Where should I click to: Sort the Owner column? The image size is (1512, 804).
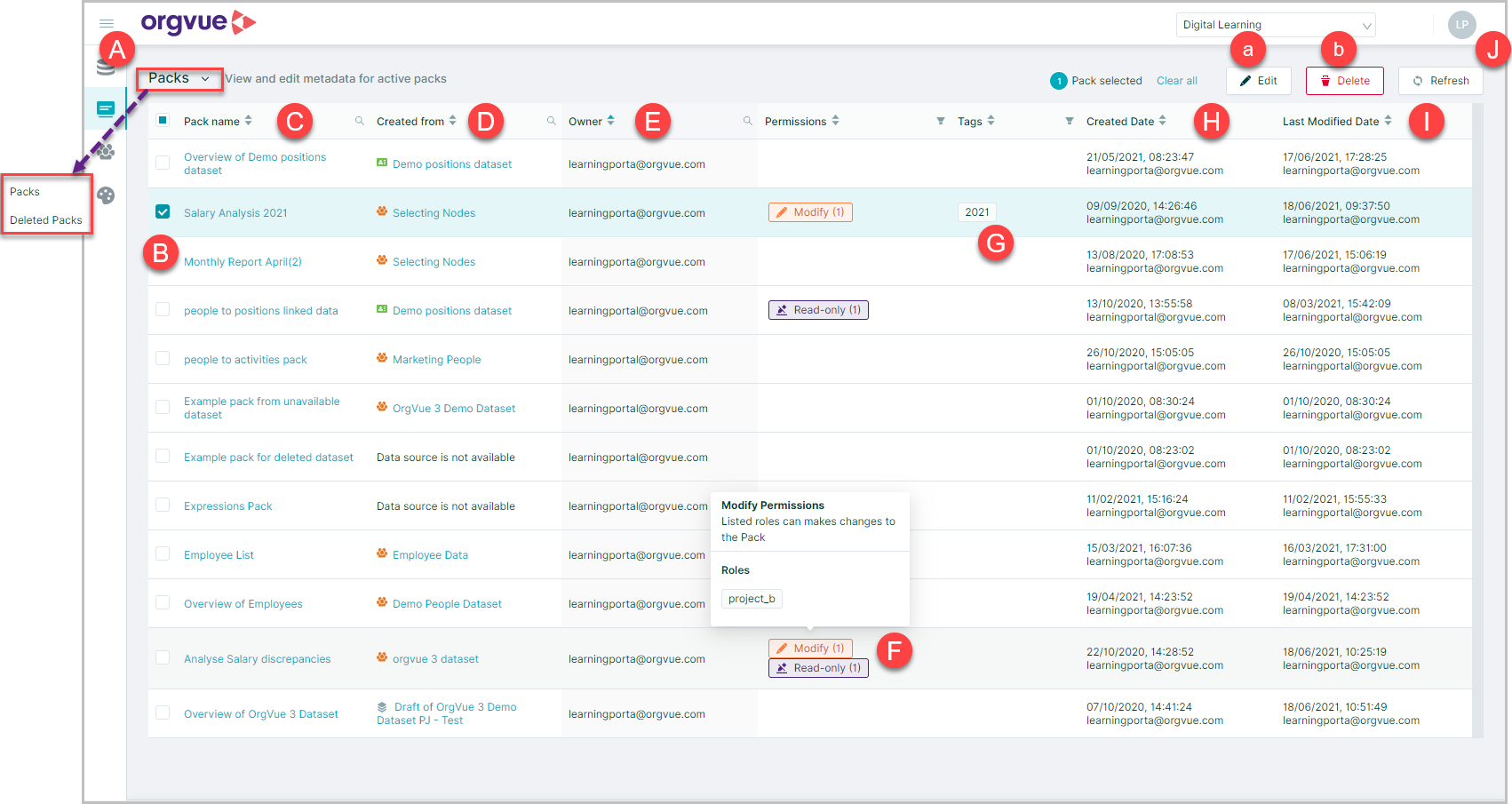[x=610, y=120]
